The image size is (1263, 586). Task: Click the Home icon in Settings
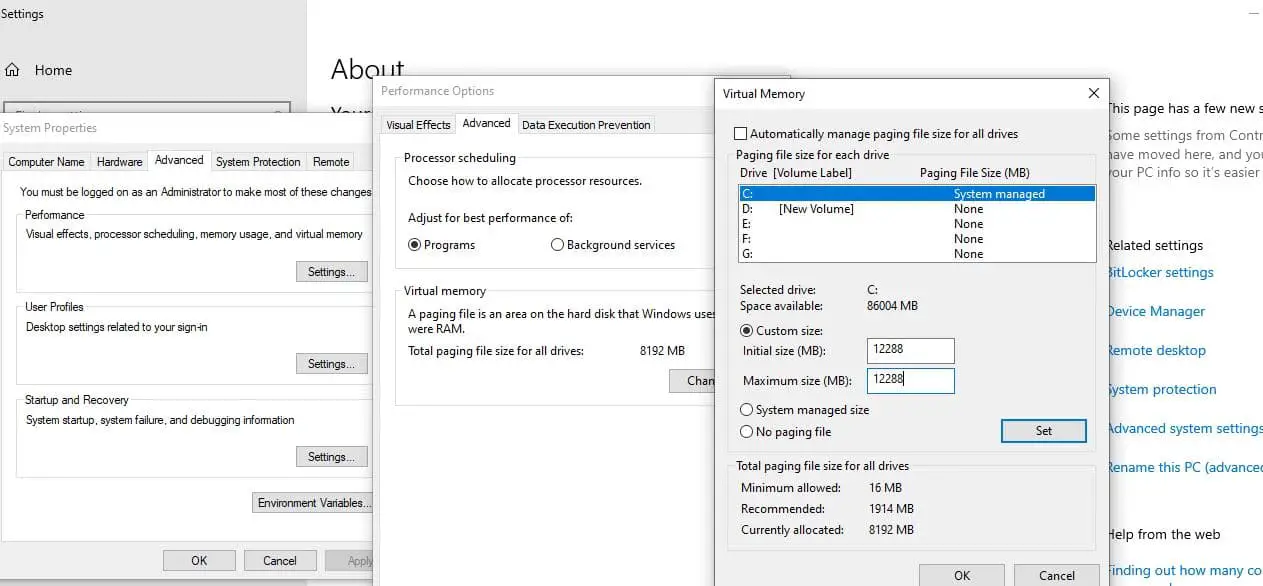(13, 70)
